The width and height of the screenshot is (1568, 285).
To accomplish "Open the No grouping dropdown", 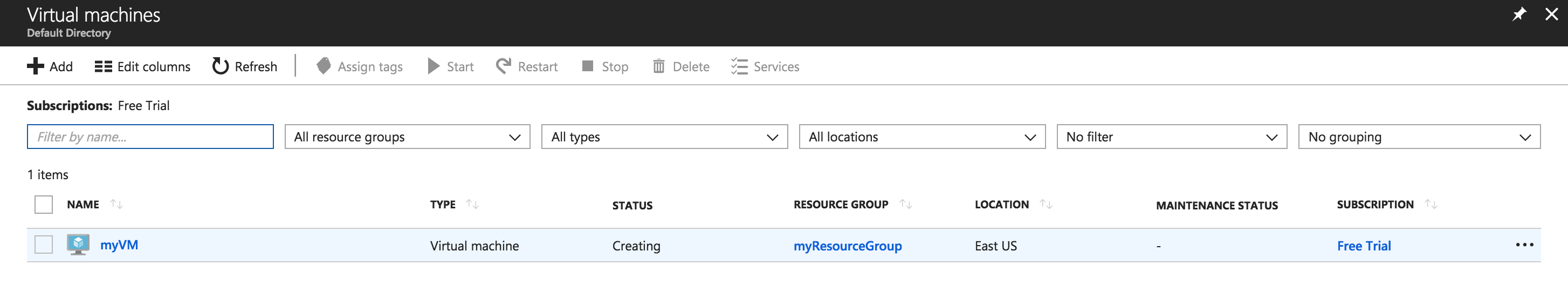I will tap(1419, 137).
